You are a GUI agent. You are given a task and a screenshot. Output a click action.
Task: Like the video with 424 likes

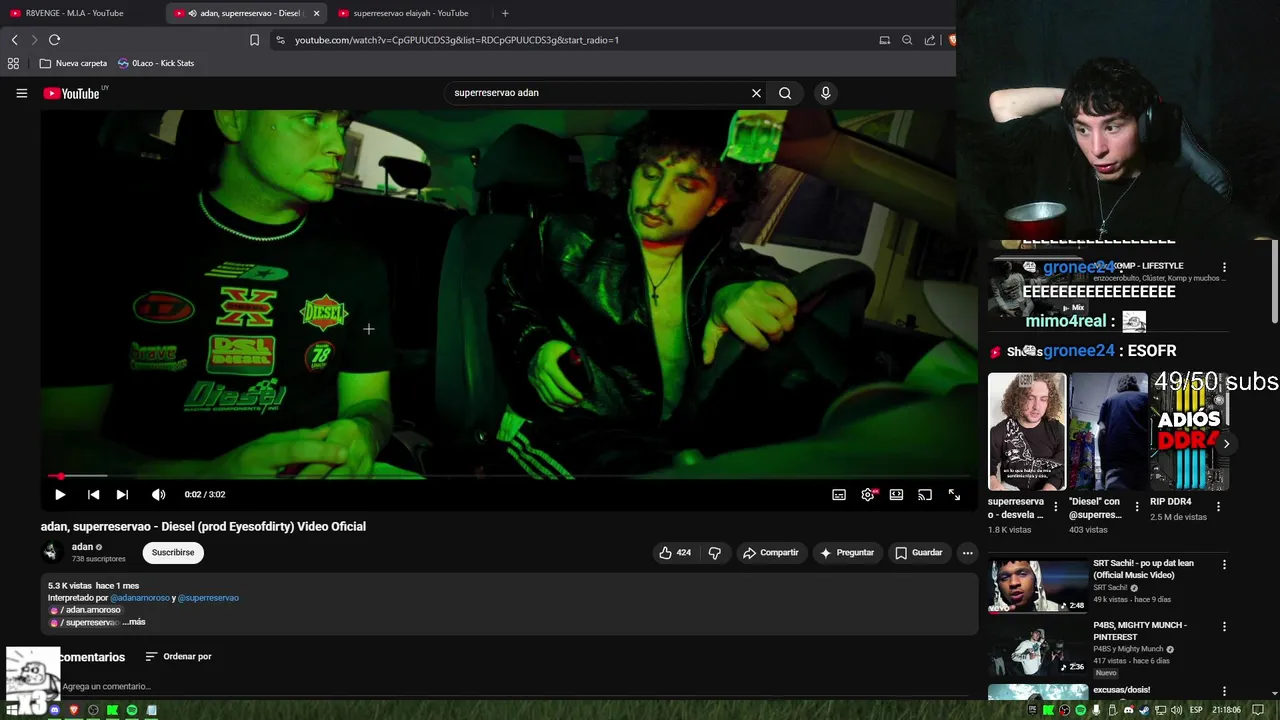coord(675,552)
